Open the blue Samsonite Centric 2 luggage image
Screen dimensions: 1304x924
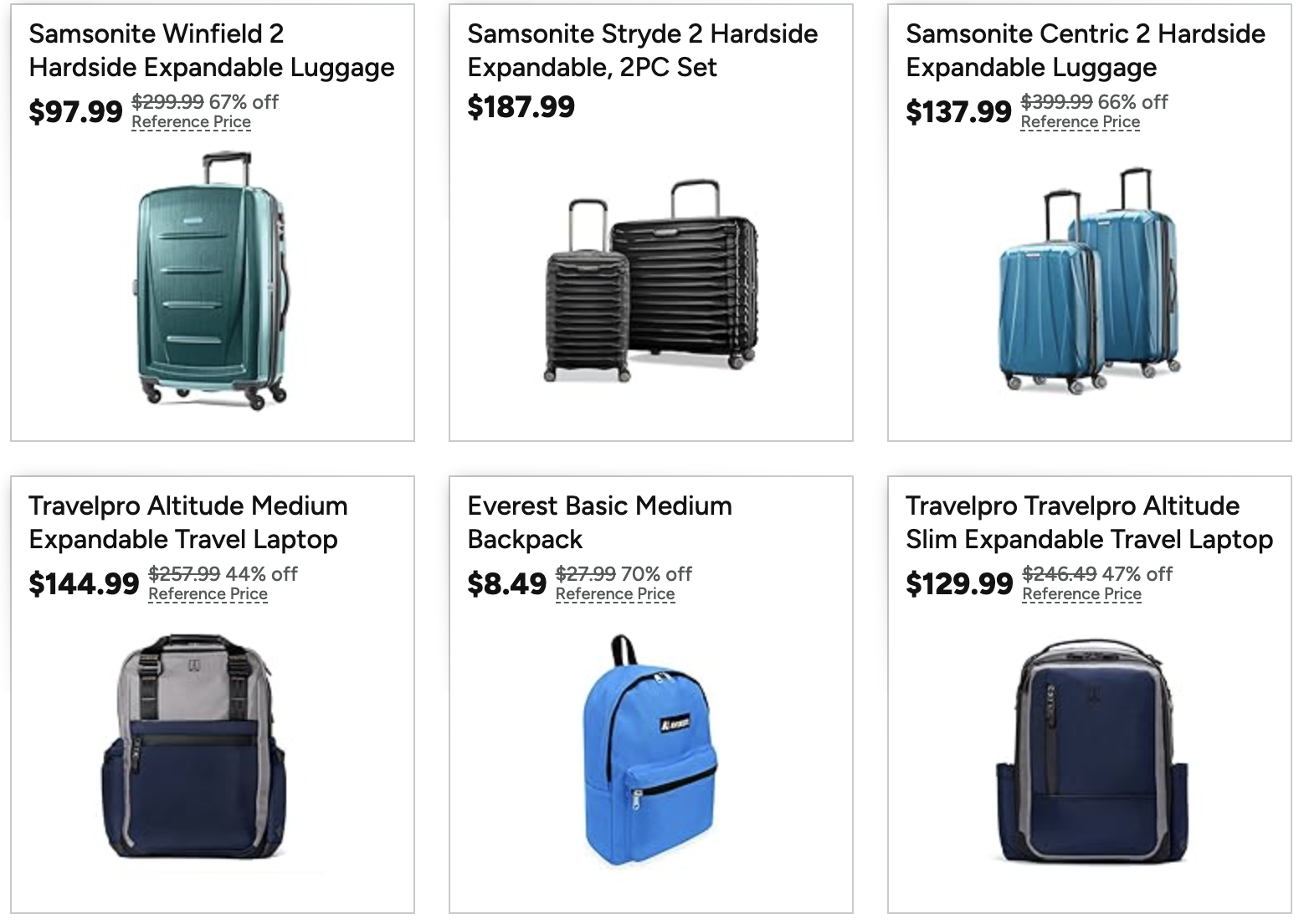1089,281
